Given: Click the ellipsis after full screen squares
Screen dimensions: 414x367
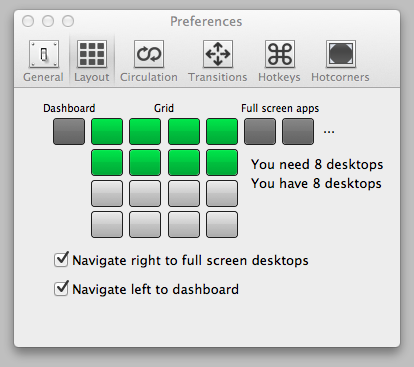Looking at the screenshot, I should click(329, 133).
